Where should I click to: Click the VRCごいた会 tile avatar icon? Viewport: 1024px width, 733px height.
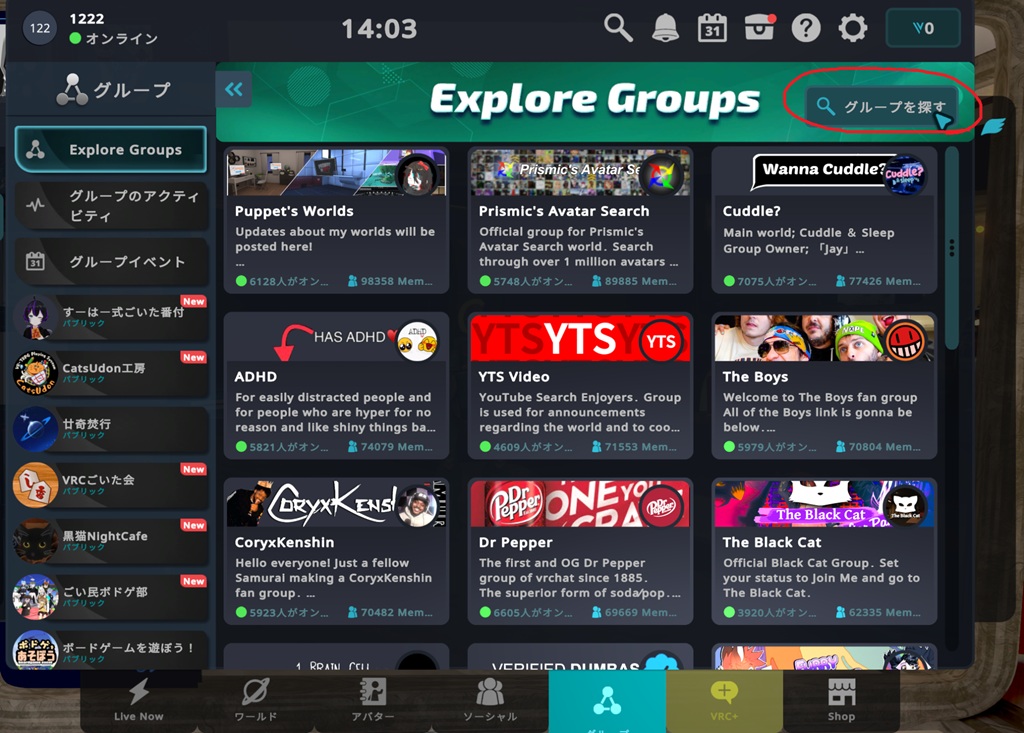point(36,485)
